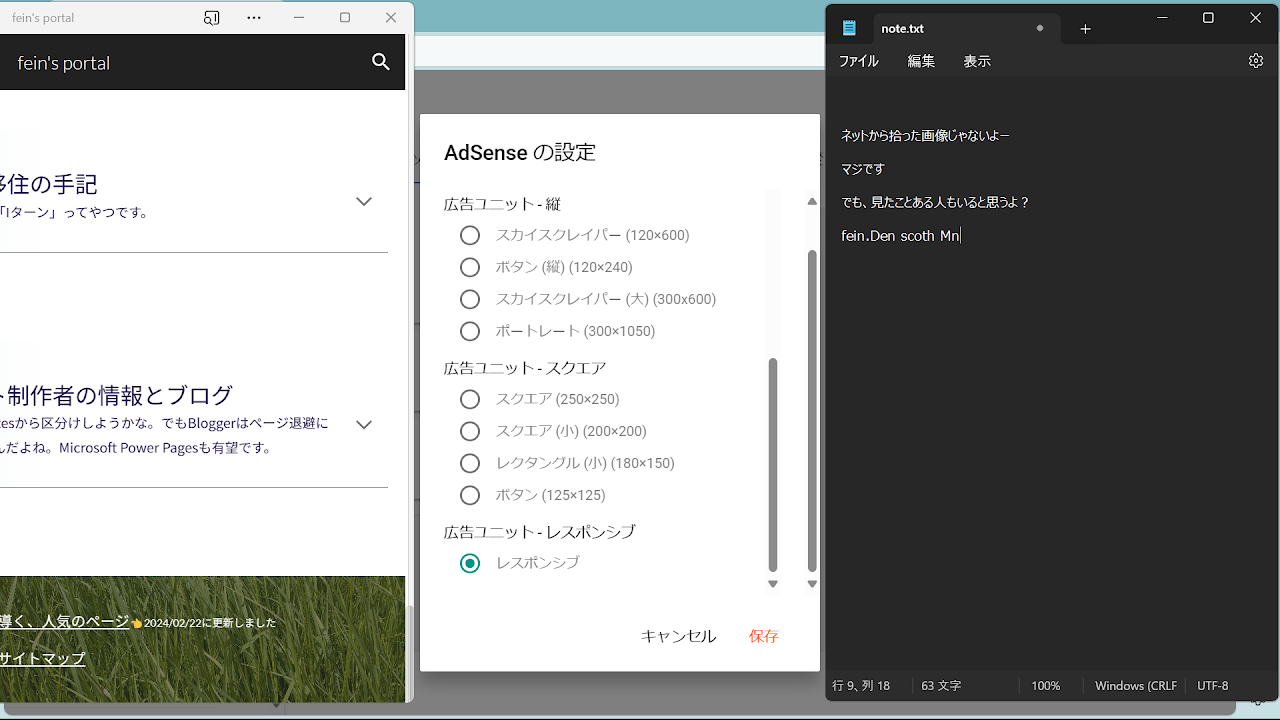Click AdSense の設定 dialog title
Screen dimensions: 1280x720
point(520,153)
